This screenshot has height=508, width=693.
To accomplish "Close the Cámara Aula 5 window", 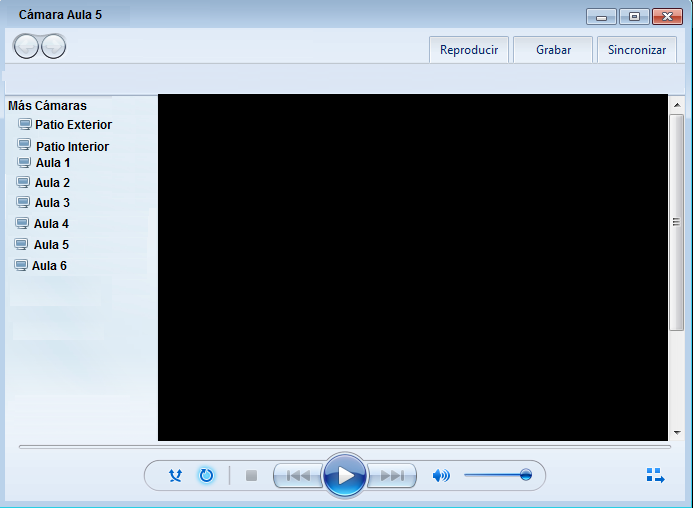I will coord(667,17).
